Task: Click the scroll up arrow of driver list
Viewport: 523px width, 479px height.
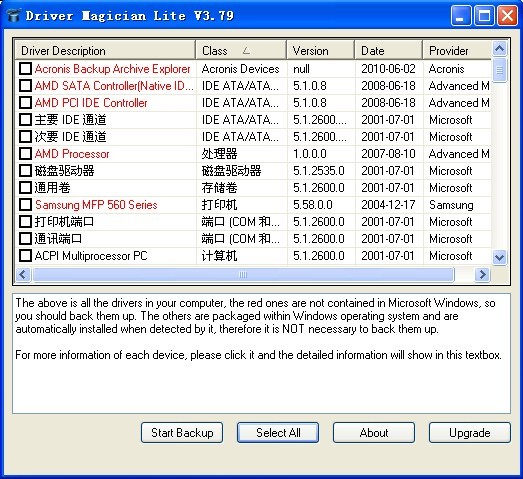Action: tap(499, 49)
